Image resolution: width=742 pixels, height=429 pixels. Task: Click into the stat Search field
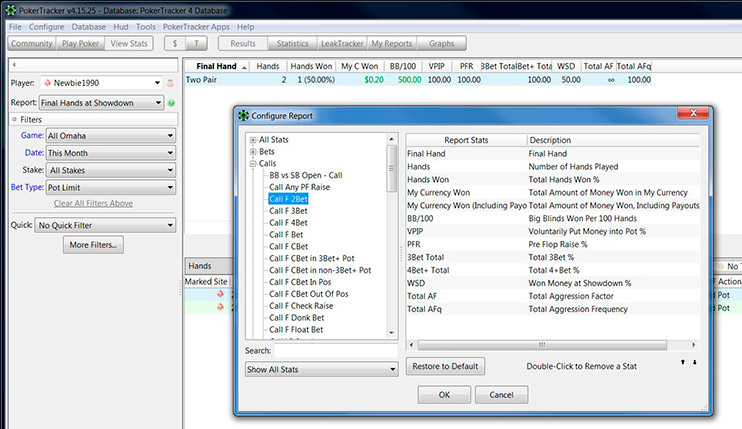336,350
